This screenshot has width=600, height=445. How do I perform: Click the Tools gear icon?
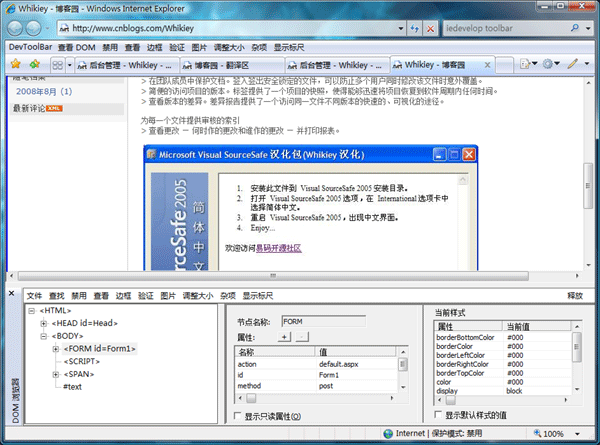point(548,64)
